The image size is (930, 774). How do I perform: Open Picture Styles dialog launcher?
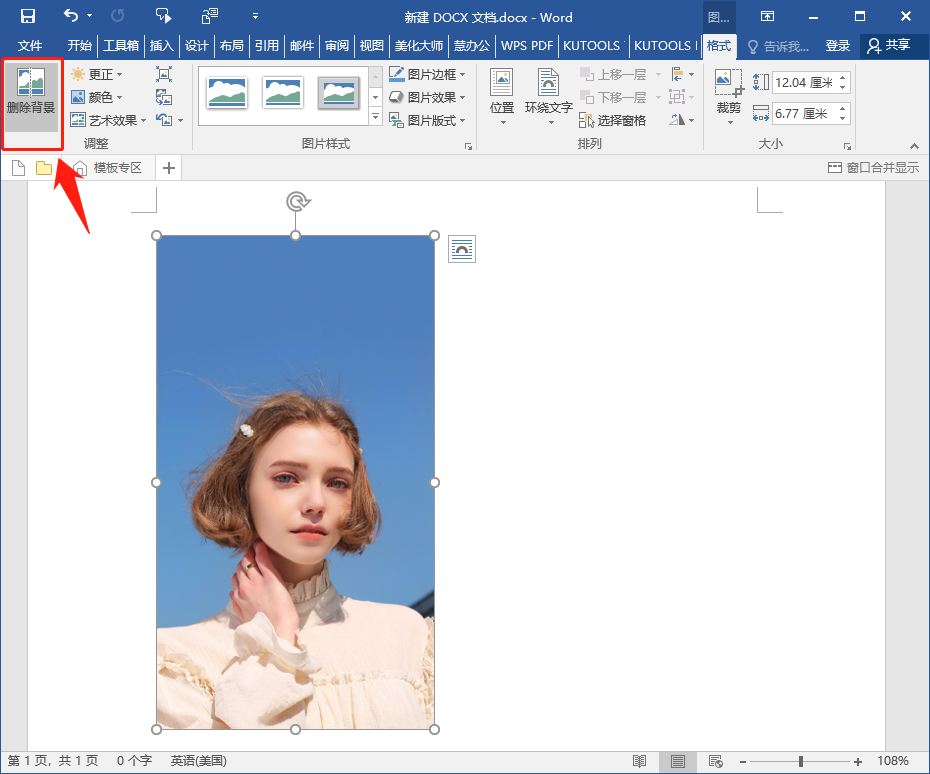(469, 146)
